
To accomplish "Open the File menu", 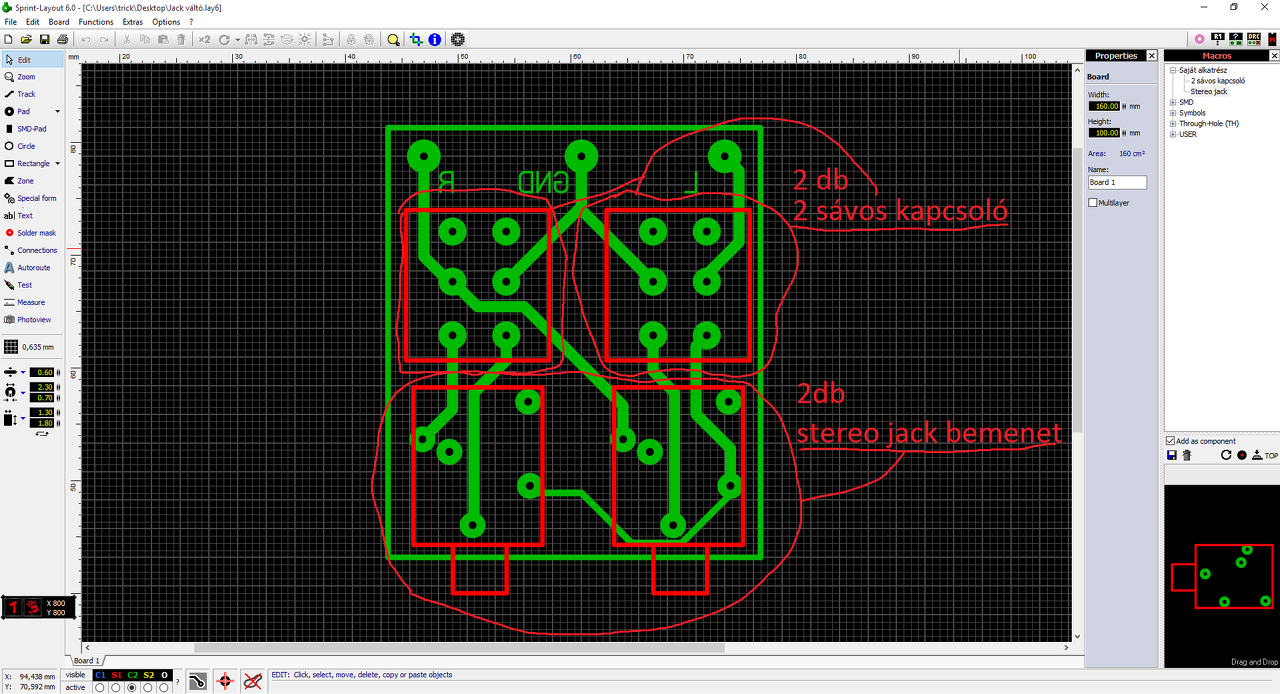I will (10, 22).
